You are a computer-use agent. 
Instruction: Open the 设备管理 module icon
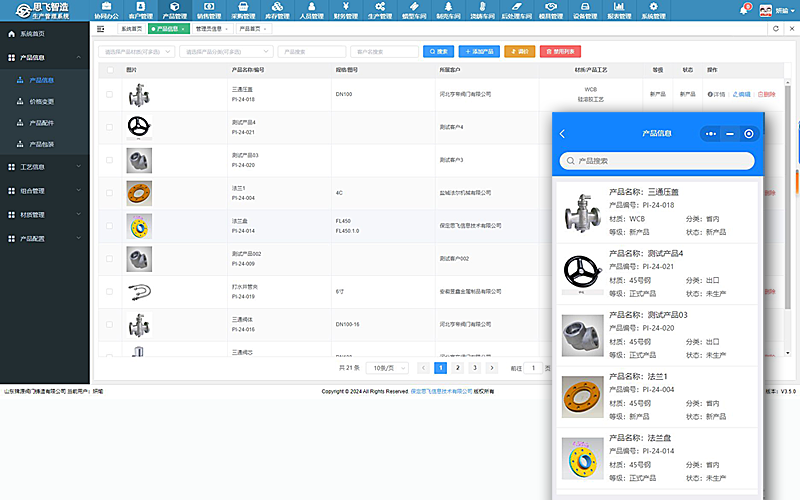[x=585, y=11]
